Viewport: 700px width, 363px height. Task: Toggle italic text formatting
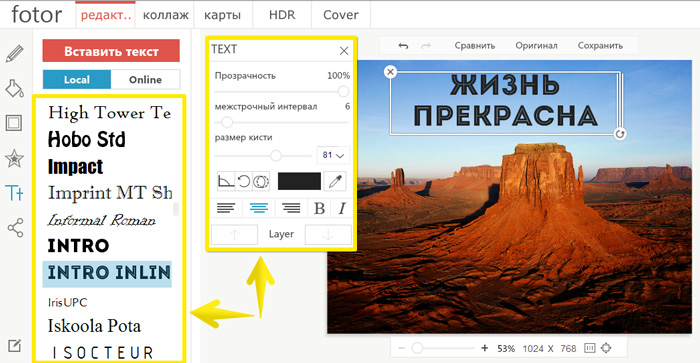[x=342, y=208]
